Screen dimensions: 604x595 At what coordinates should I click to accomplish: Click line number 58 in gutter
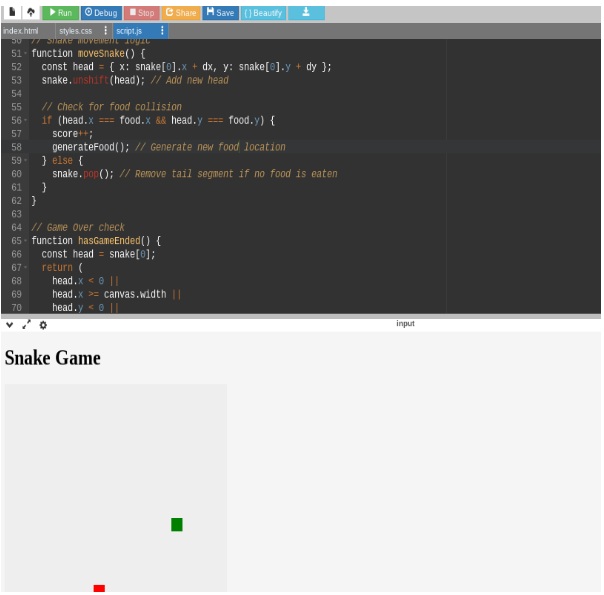pos(16,147)
